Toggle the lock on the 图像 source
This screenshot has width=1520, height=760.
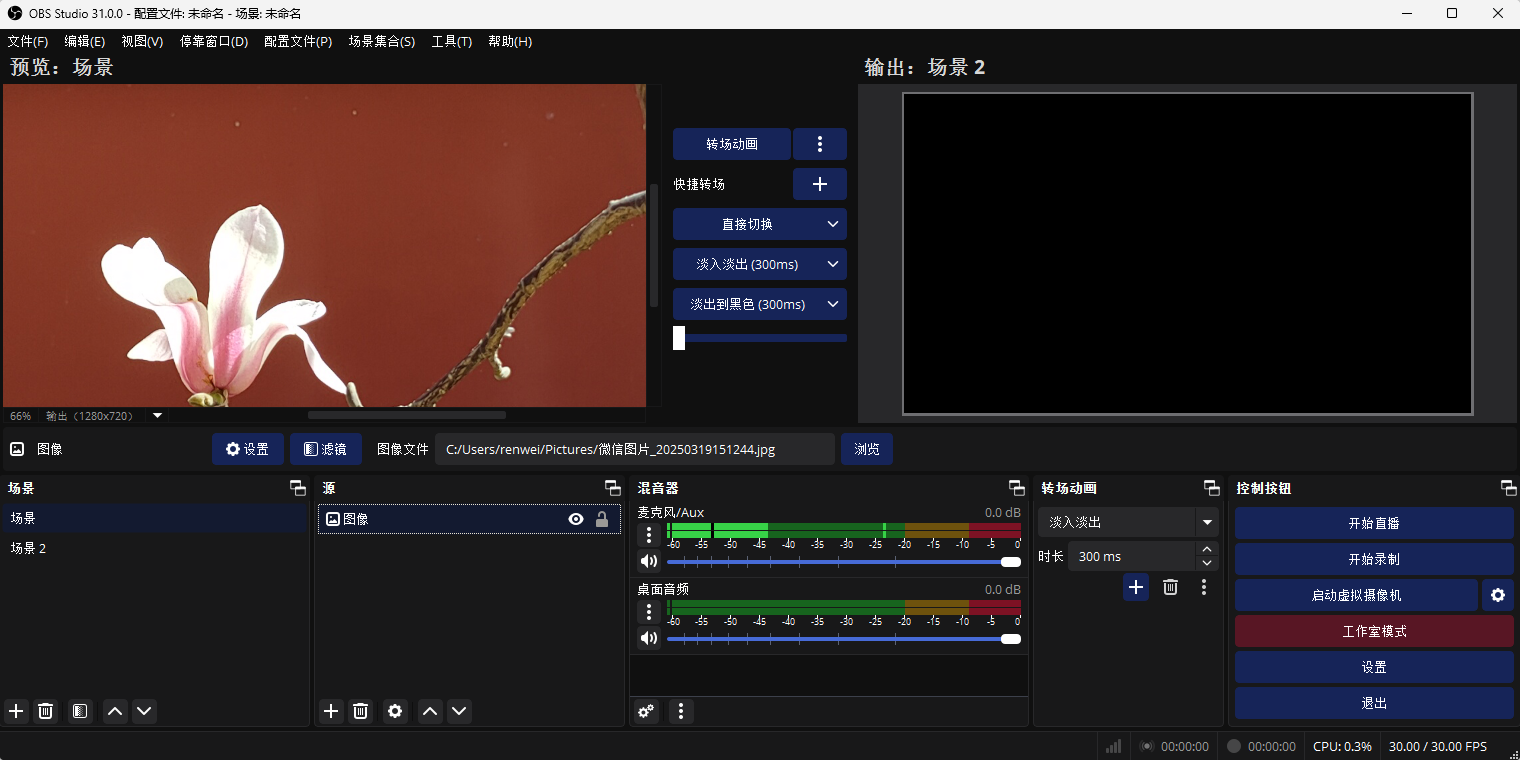(602, 519)
